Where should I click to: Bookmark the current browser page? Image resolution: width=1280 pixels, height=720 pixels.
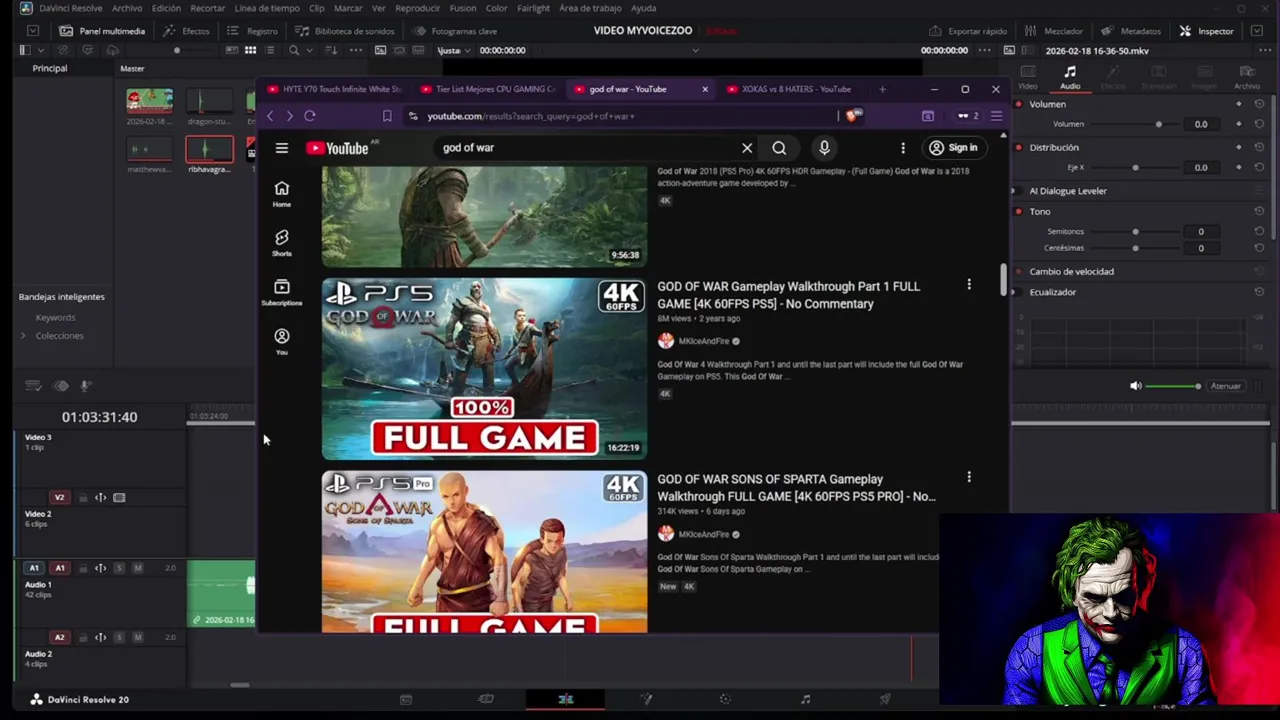coord(387,116)
